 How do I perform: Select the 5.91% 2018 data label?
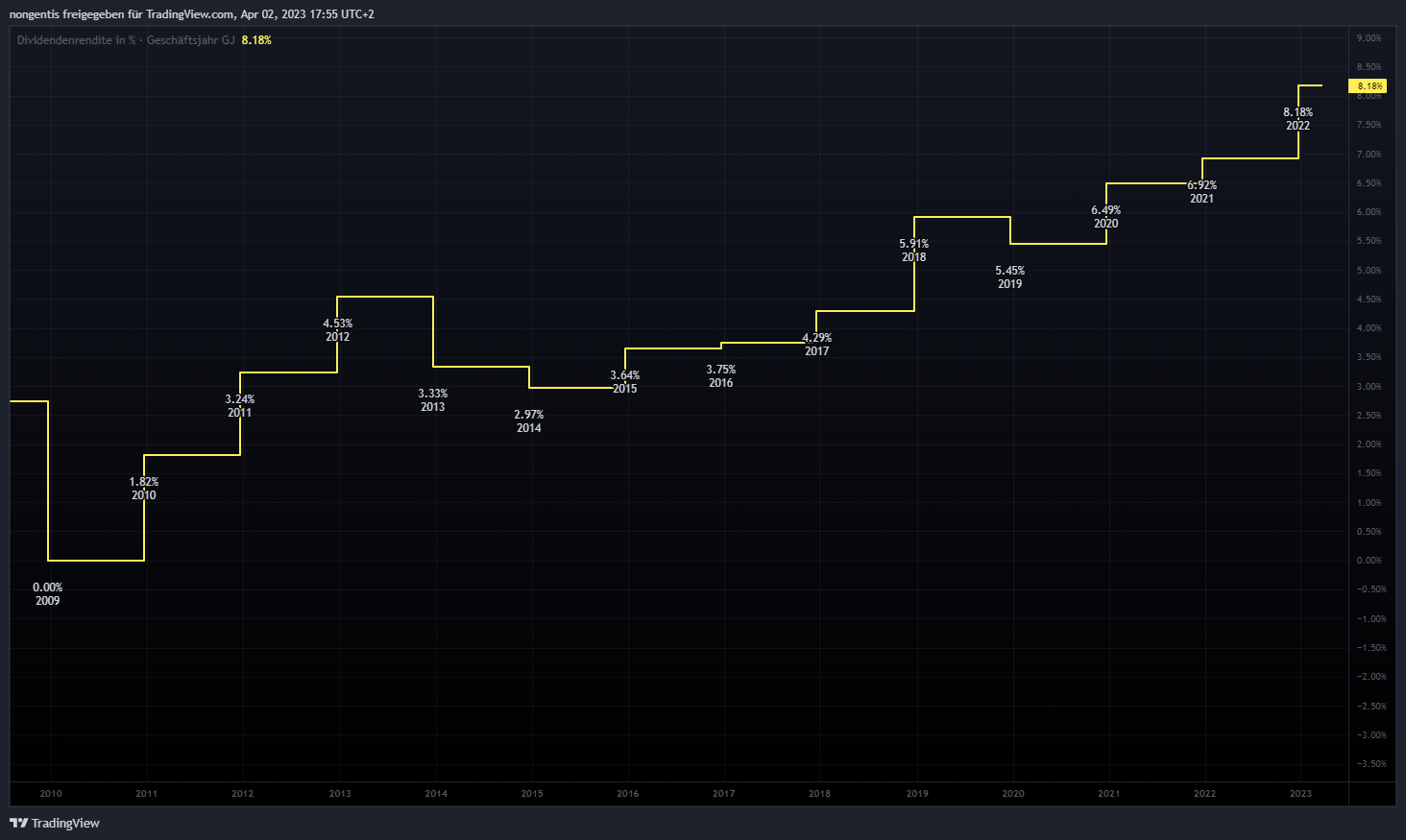914,251
